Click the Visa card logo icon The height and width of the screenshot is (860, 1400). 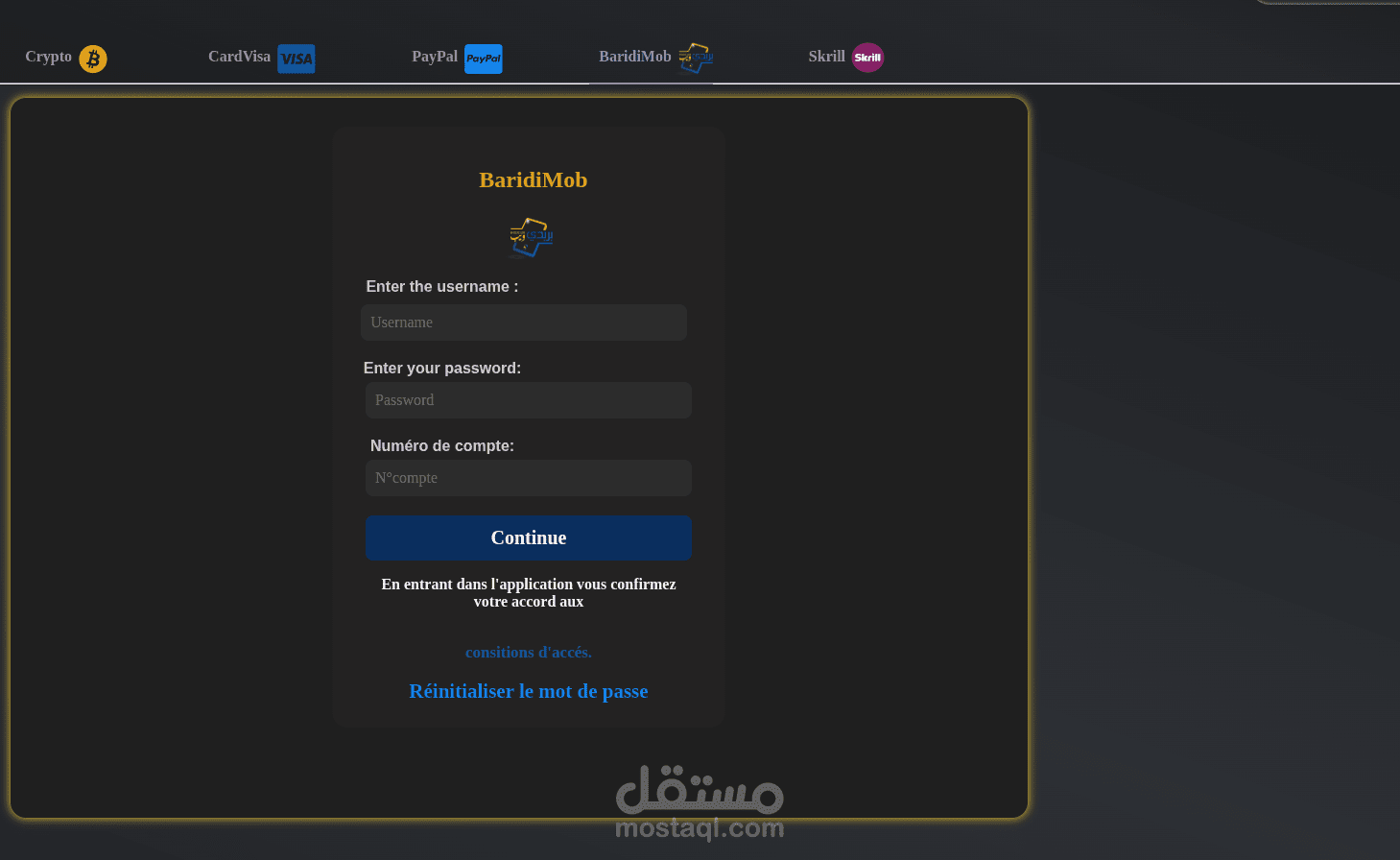tap(297, 59)
